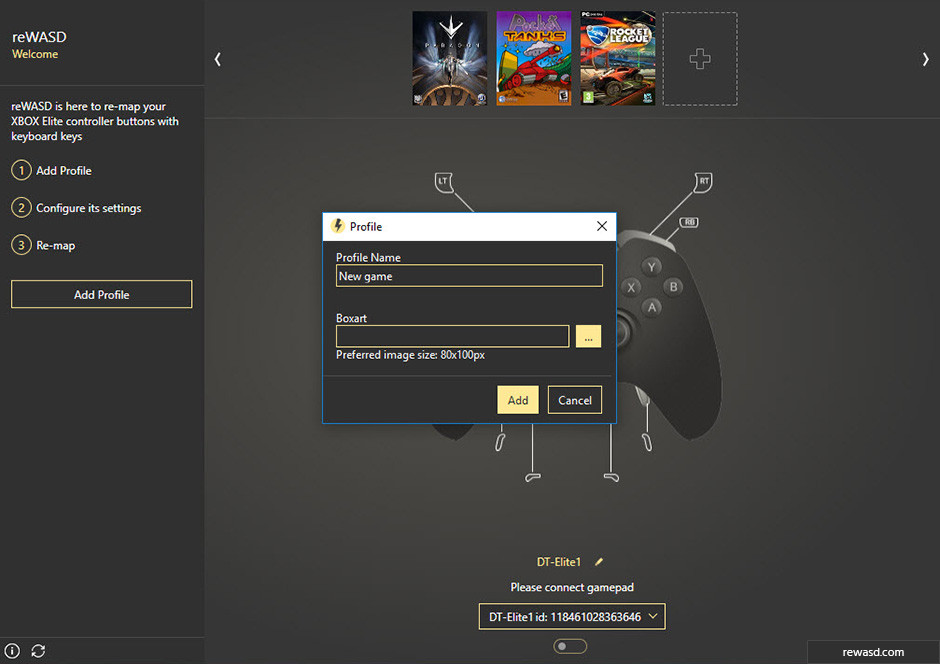Add a new profile via the plus placeholder
This screenshot has height=664, width=940.
700,59
